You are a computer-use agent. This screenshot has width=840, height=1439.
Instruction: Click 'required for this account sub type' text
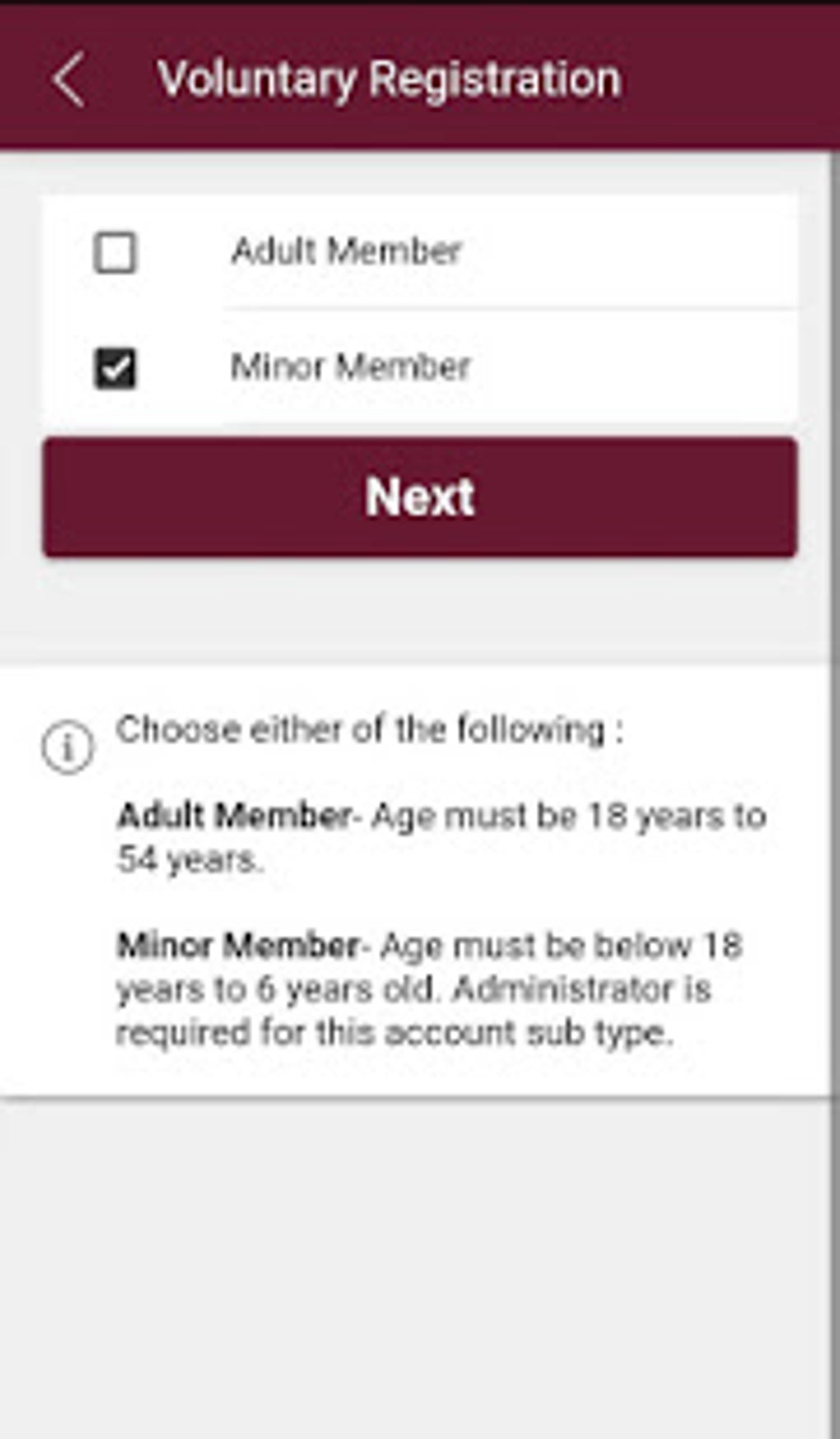point(394,1032)
